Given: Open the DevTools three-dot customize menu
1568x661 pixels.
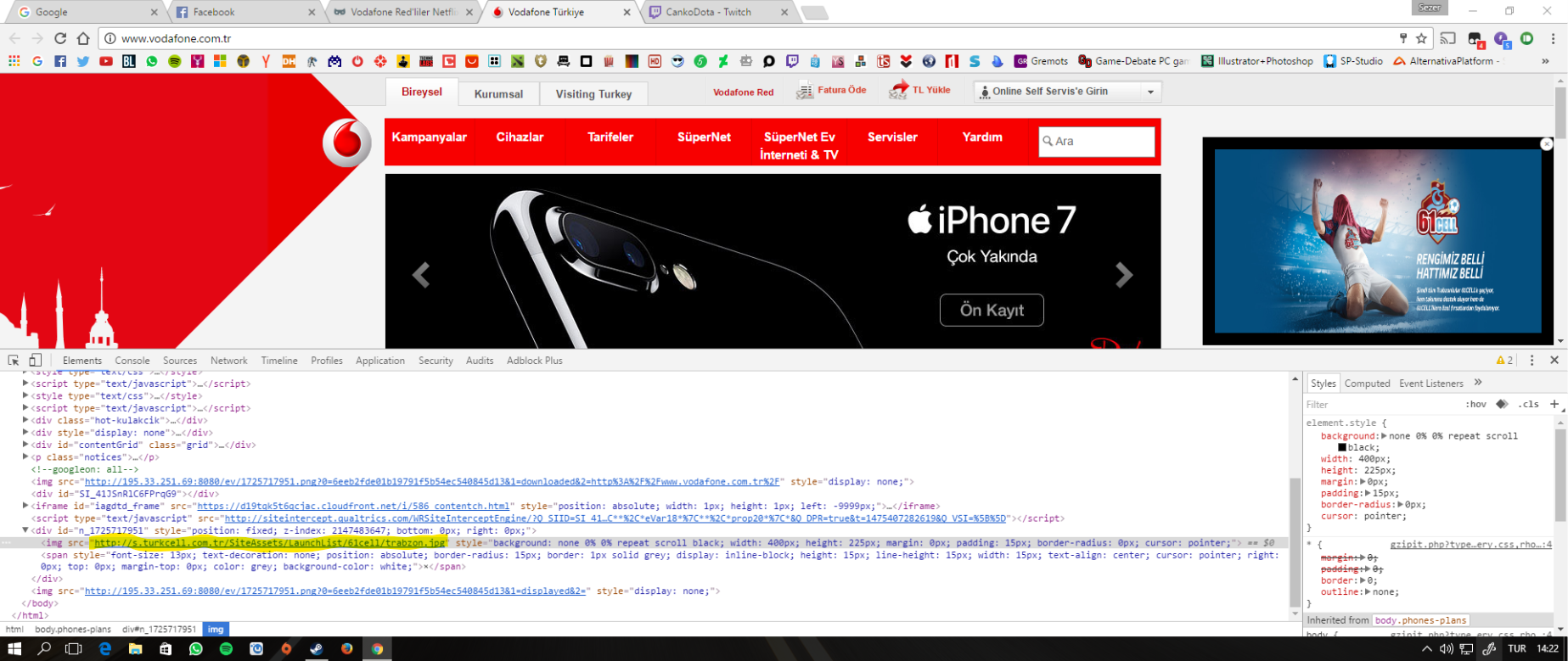Looking at the screenshot, I should pyautogui.click(x=1531, y=361).
